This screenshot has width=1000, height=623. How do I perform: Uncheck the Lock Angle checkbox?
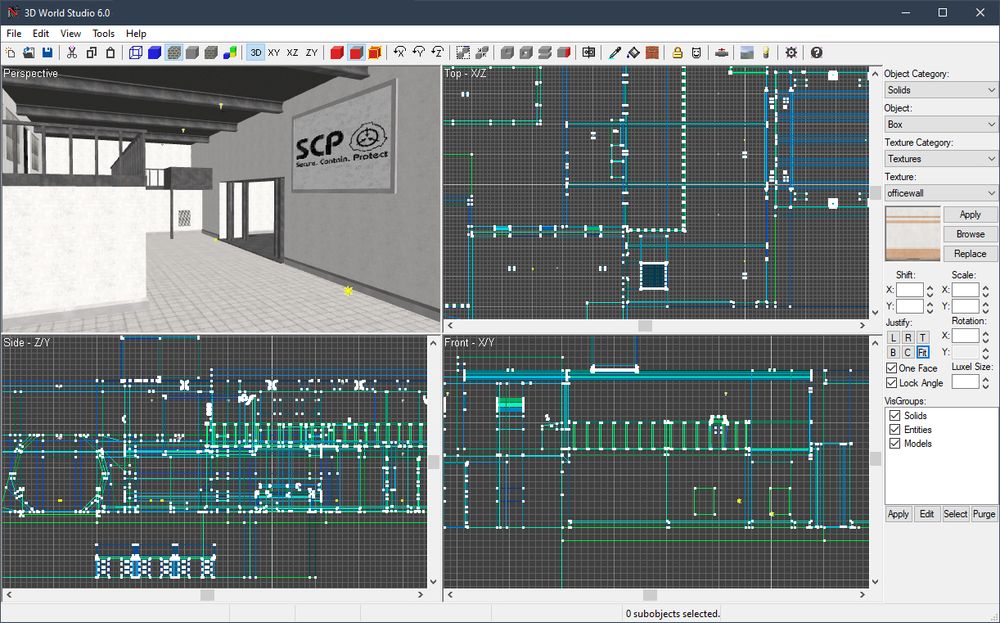tap(892, 383)
